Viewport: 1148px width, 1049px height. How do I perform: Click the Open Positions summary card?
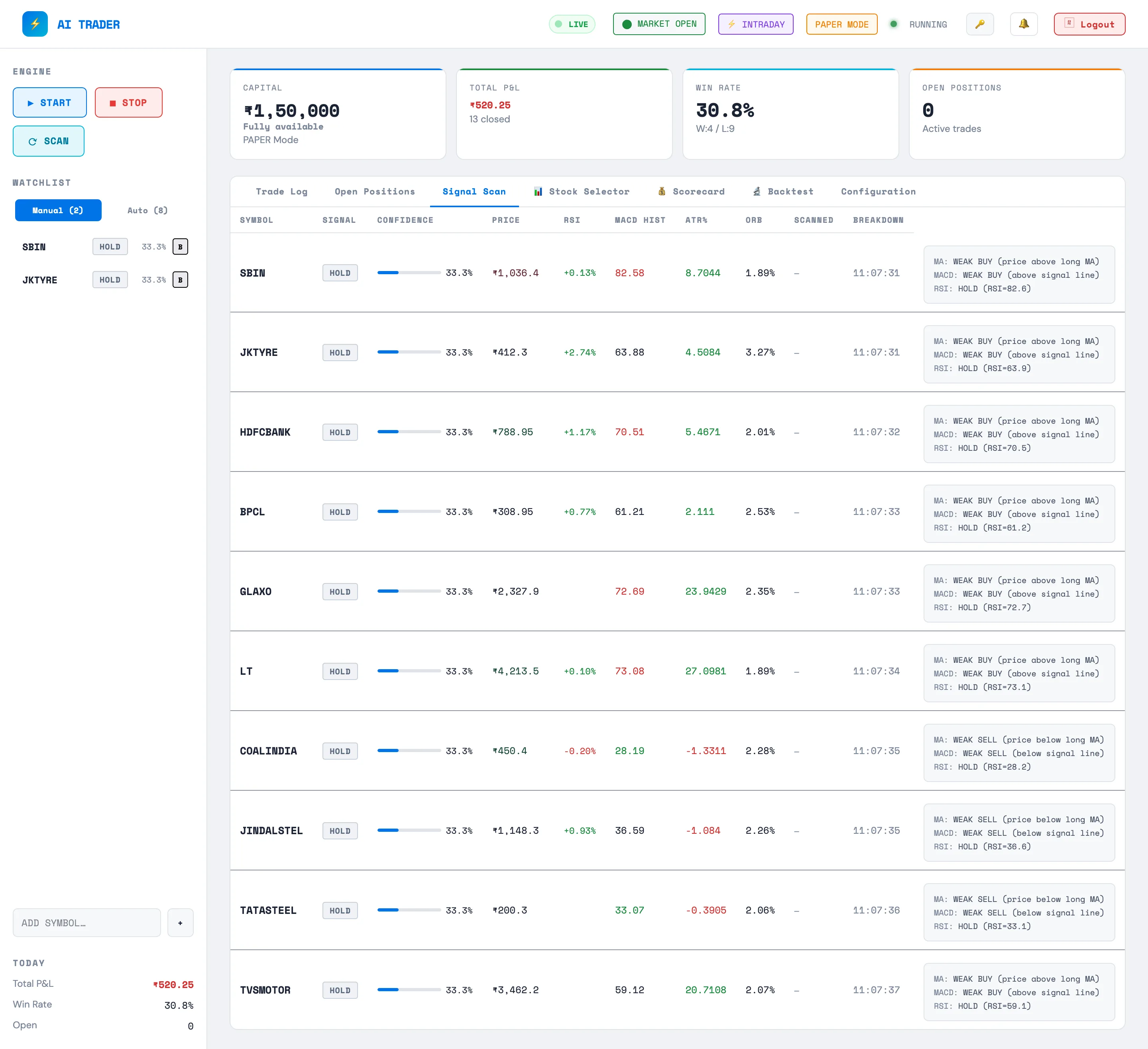(x=1017, y=114)
